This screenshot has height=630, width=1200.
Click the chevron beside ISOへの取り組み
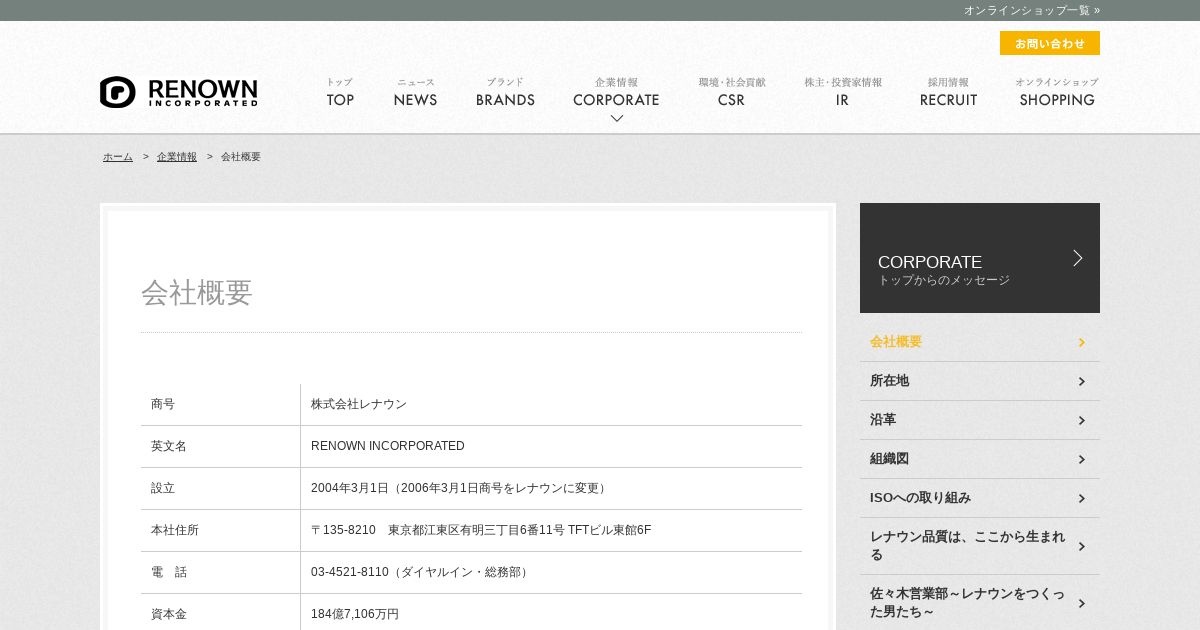[1082, 499]
